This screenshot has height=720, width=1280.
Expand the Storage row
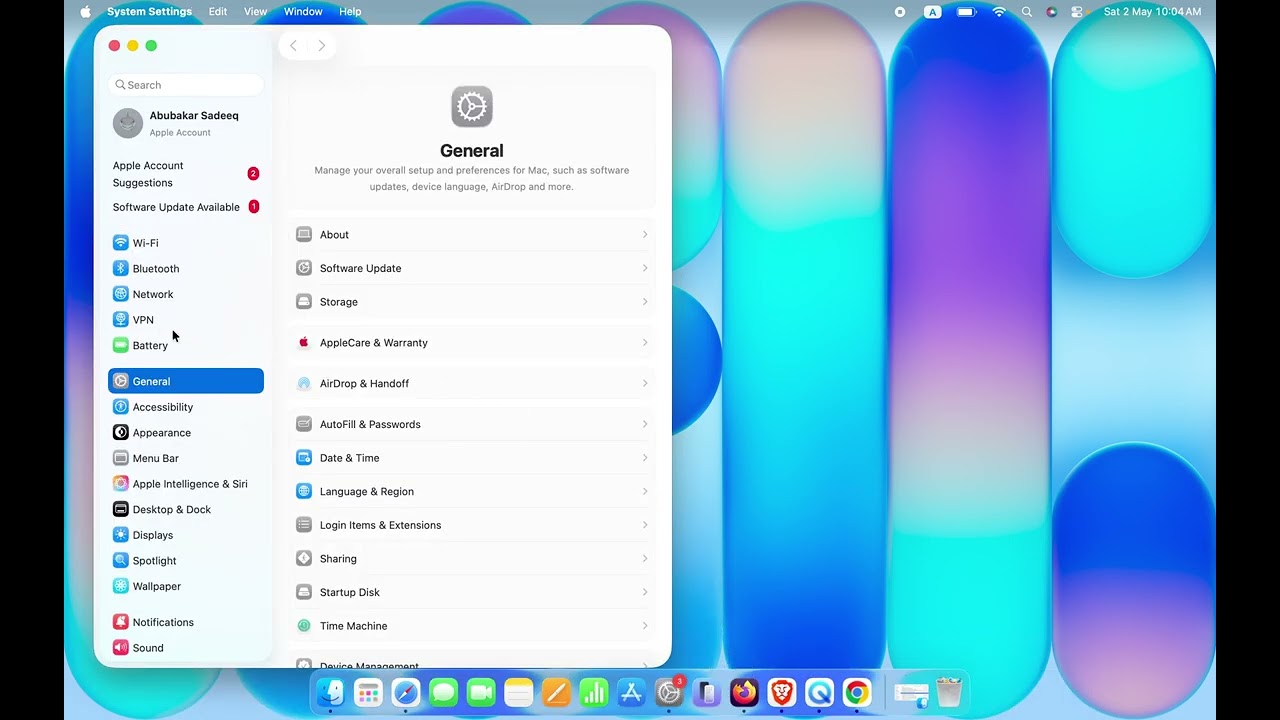click(472, 302)
